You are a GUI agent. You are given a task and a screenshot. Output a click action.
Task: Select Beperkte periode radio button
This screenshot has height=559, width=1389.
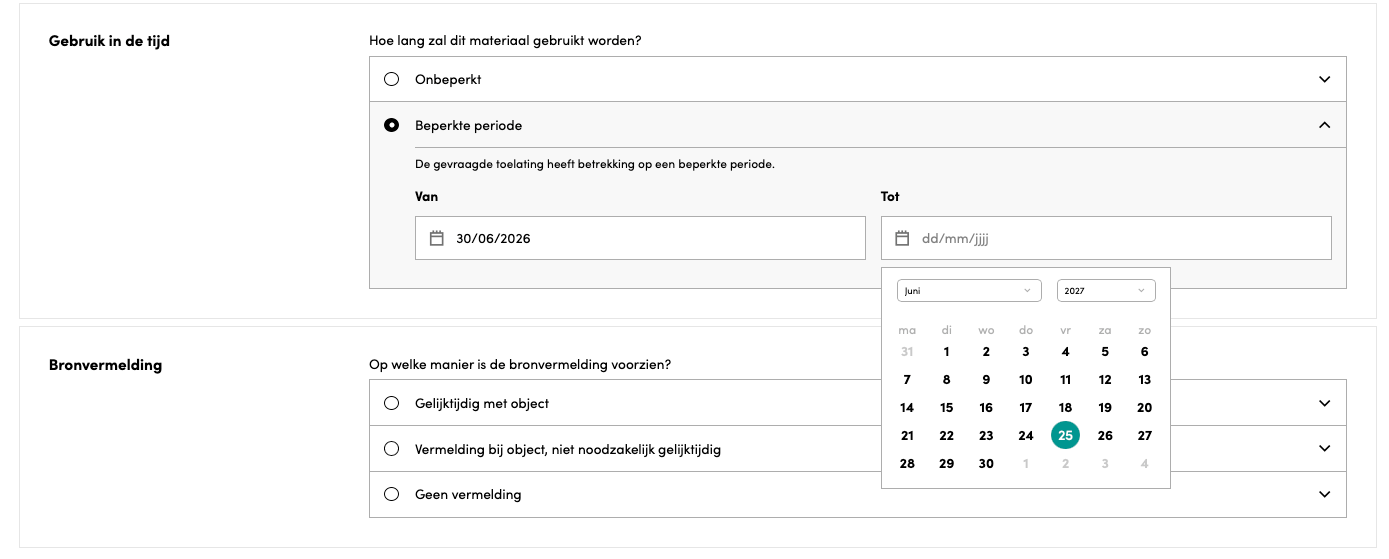[x=392, y=125]
